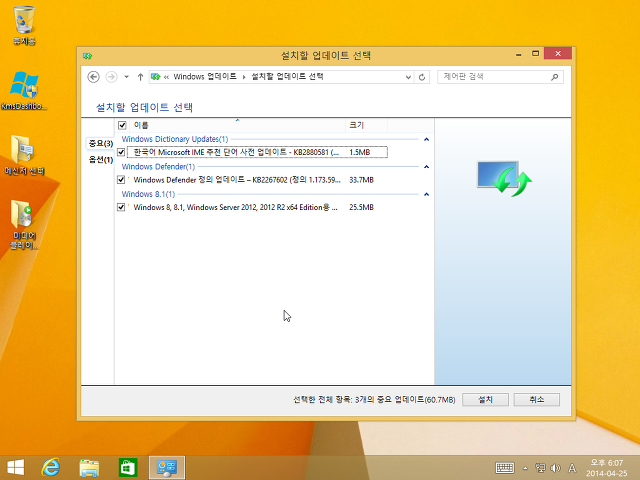Click the 60.7MB selected total summary text
640x480 pixels.
[x=374, y=400]
